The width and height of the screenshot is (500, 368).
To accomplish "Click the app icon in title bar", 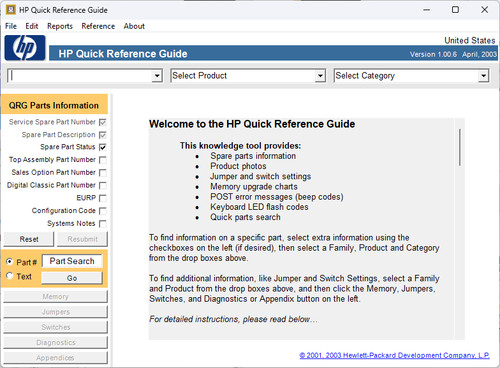I will point(11,10).
